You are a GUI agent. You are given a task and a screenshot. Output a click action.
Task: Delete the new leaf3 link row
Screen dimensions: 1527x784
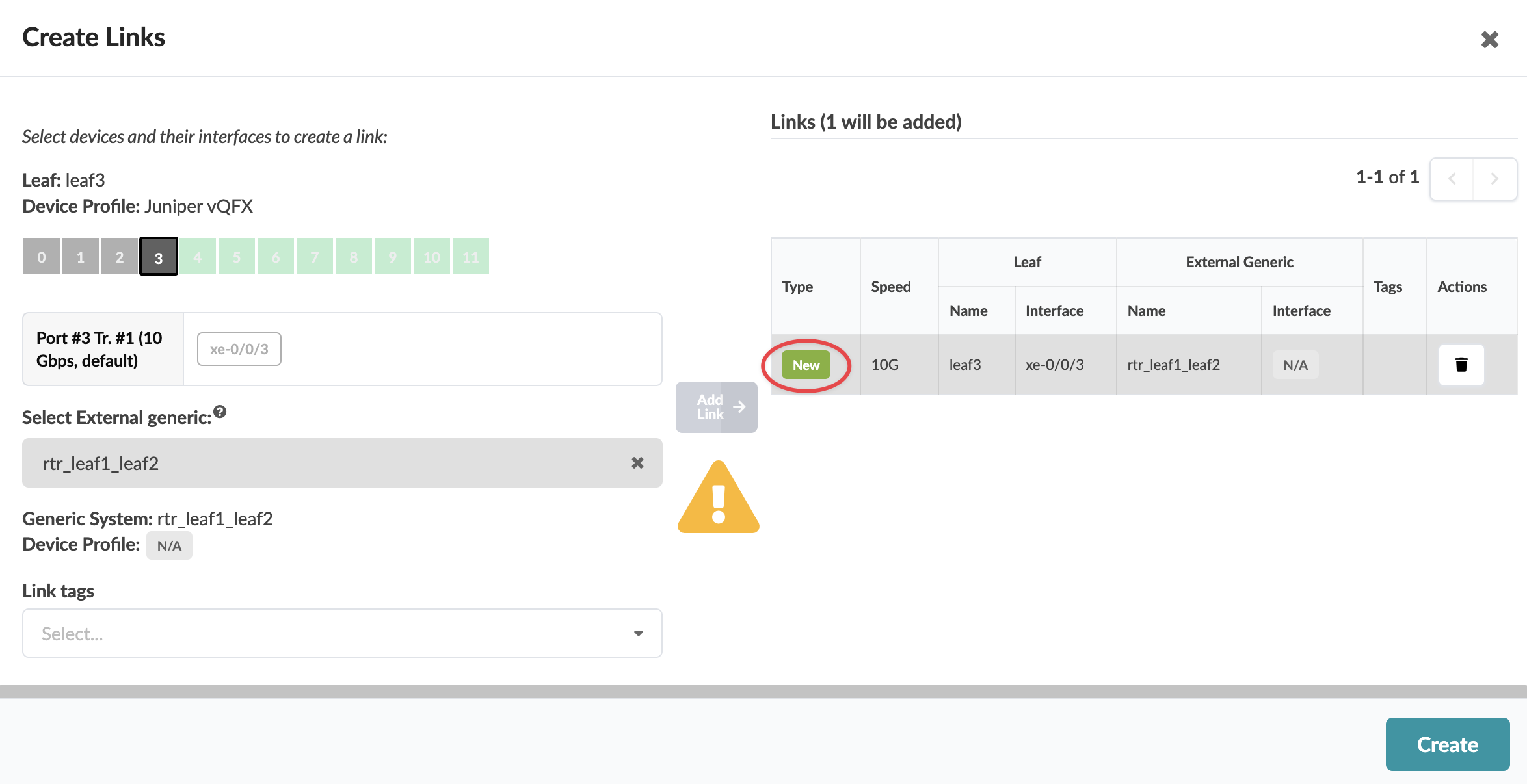(1461, 365)
